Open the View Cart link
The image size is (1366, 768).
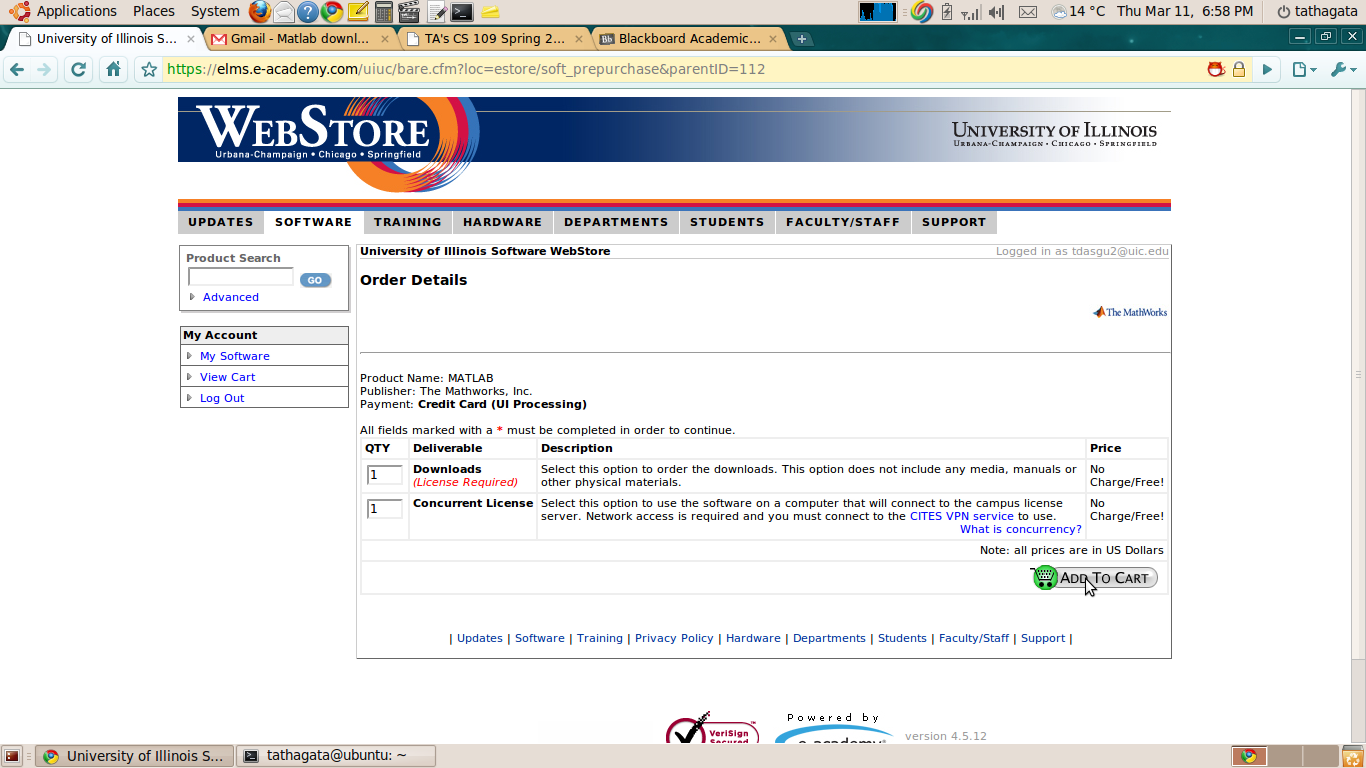(228, 377)
